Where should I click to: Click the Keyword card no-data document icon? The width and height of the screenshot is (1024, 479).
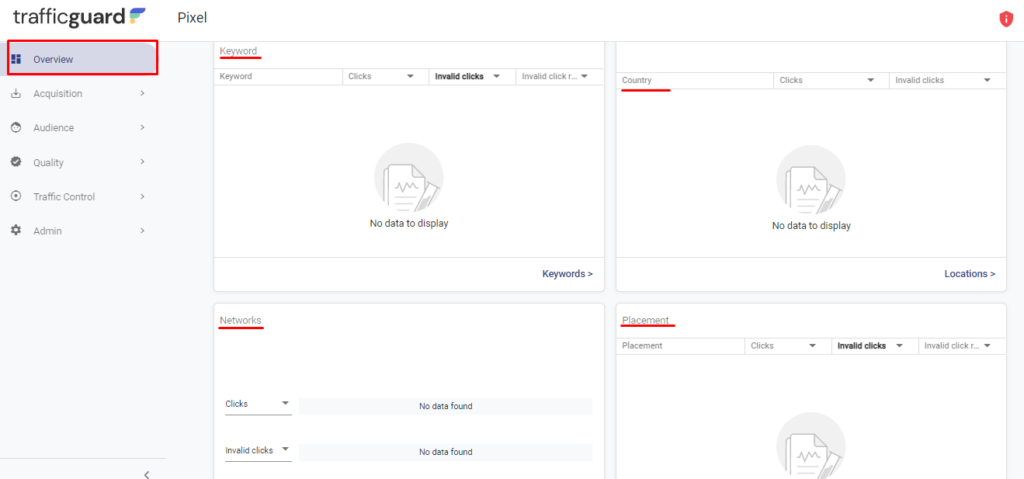click(x=409, y=178)
